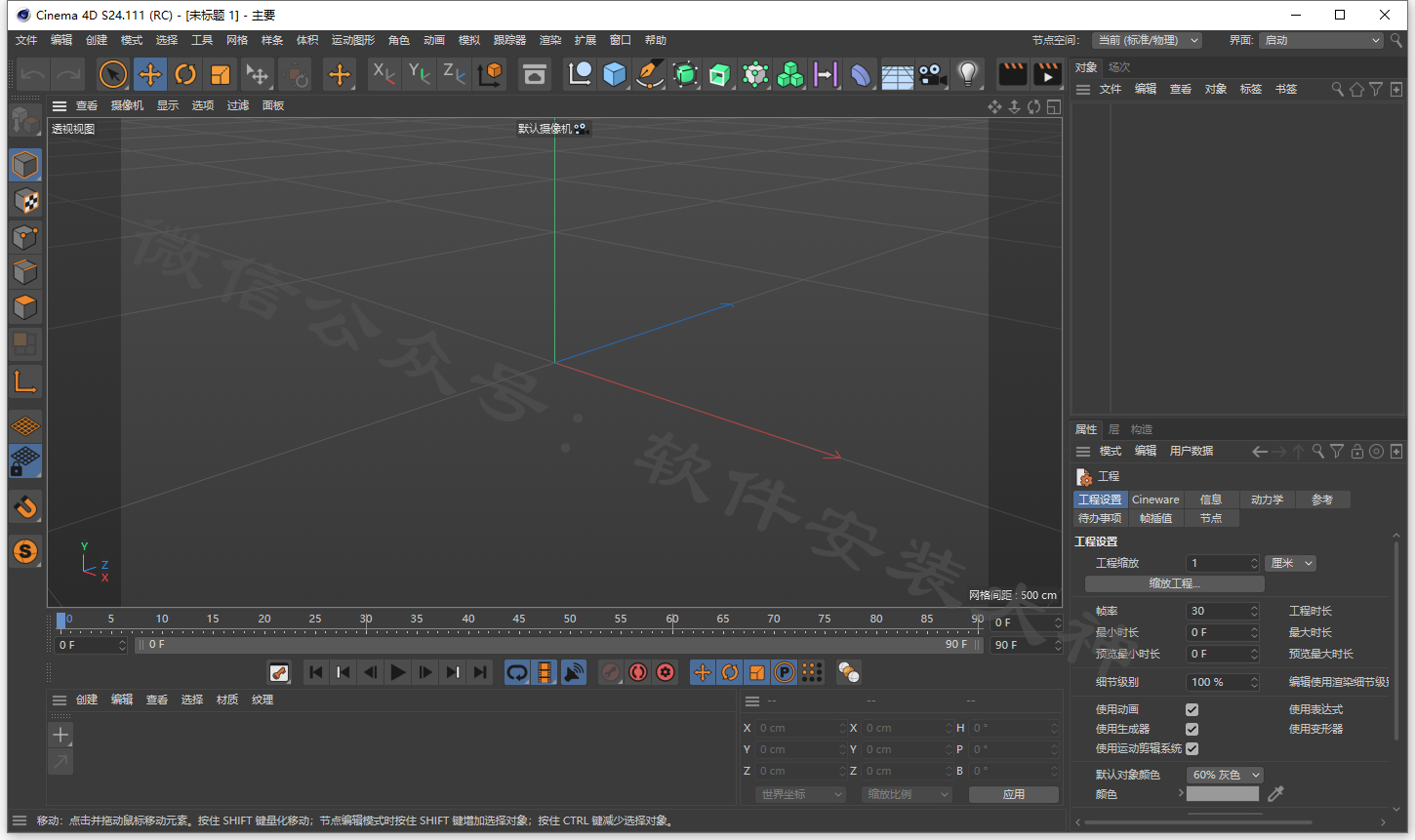Open the 厘米 unit dropdown
1415x840 pixels.
pyautogui.click(x=1291, y=563)
